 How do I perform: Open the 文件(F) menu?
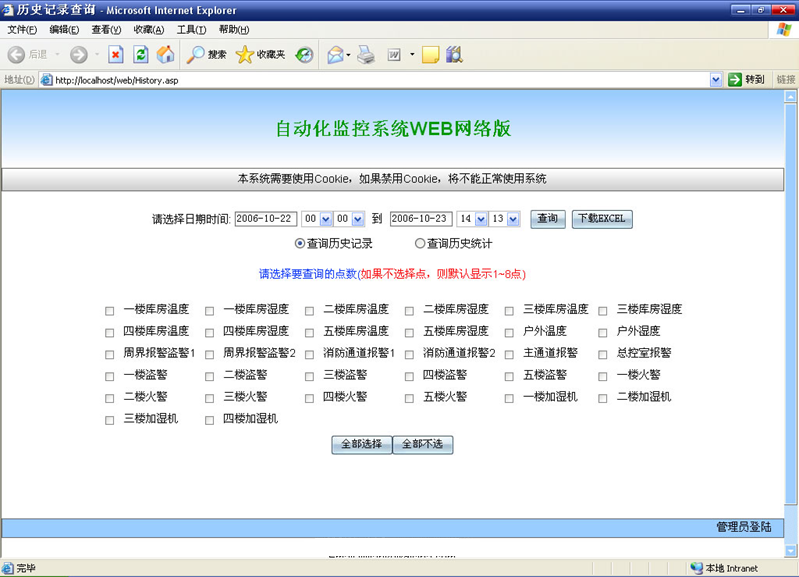[x=22, y=30]
